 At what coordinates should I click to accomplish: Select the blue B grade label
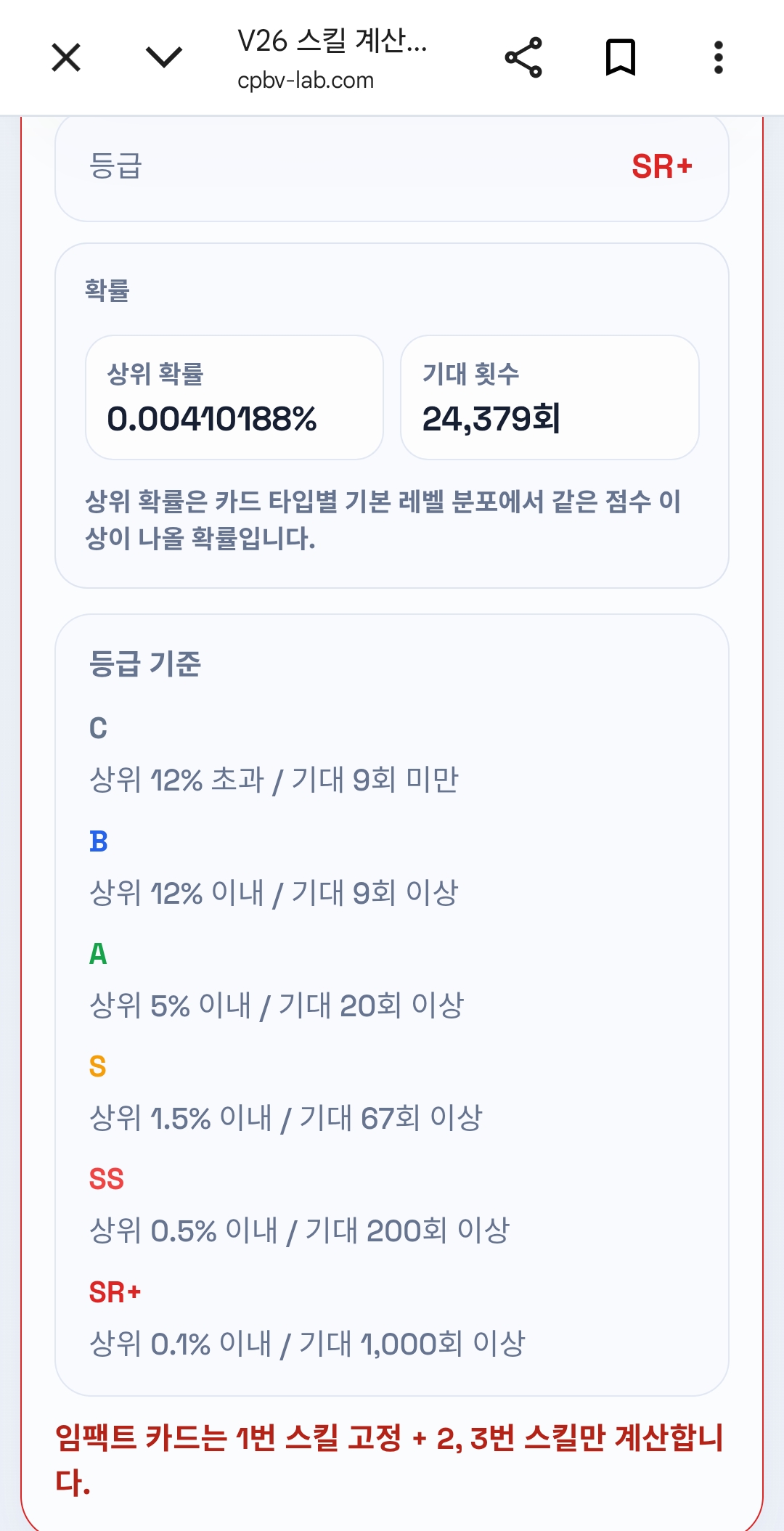98,841
